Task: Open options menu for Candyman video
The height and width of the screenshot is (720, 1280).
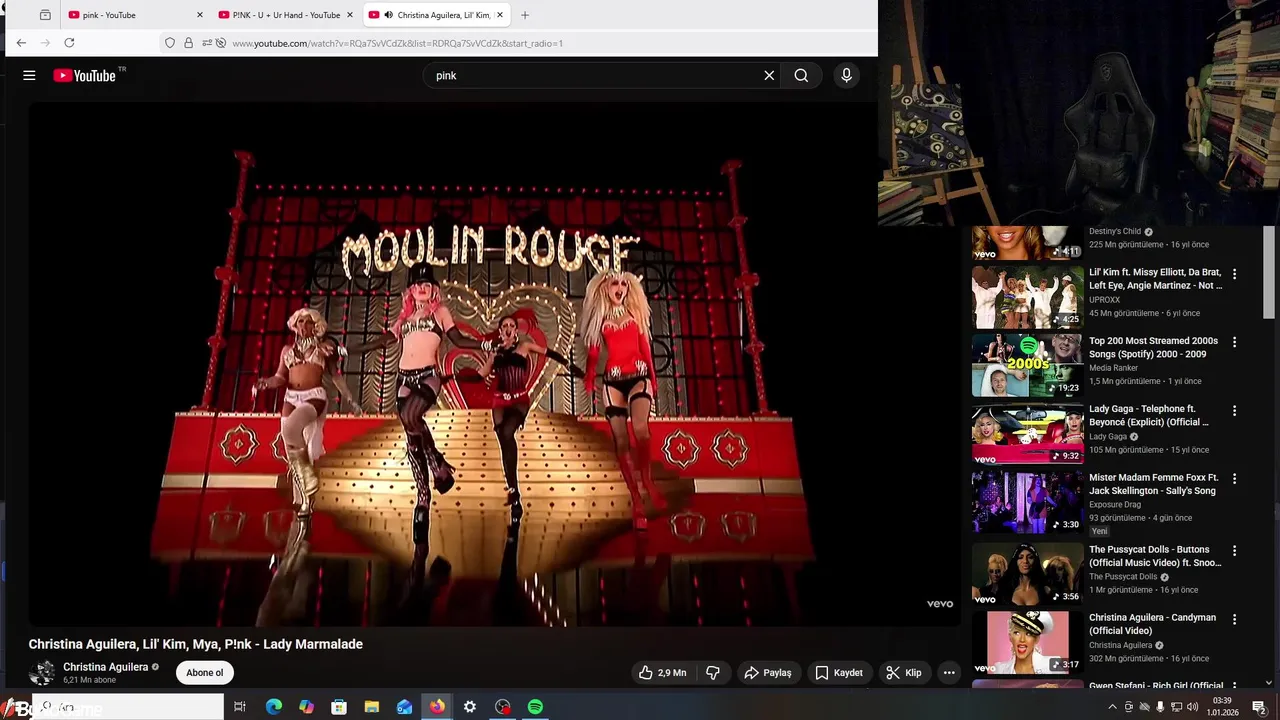Action: 1234,619
